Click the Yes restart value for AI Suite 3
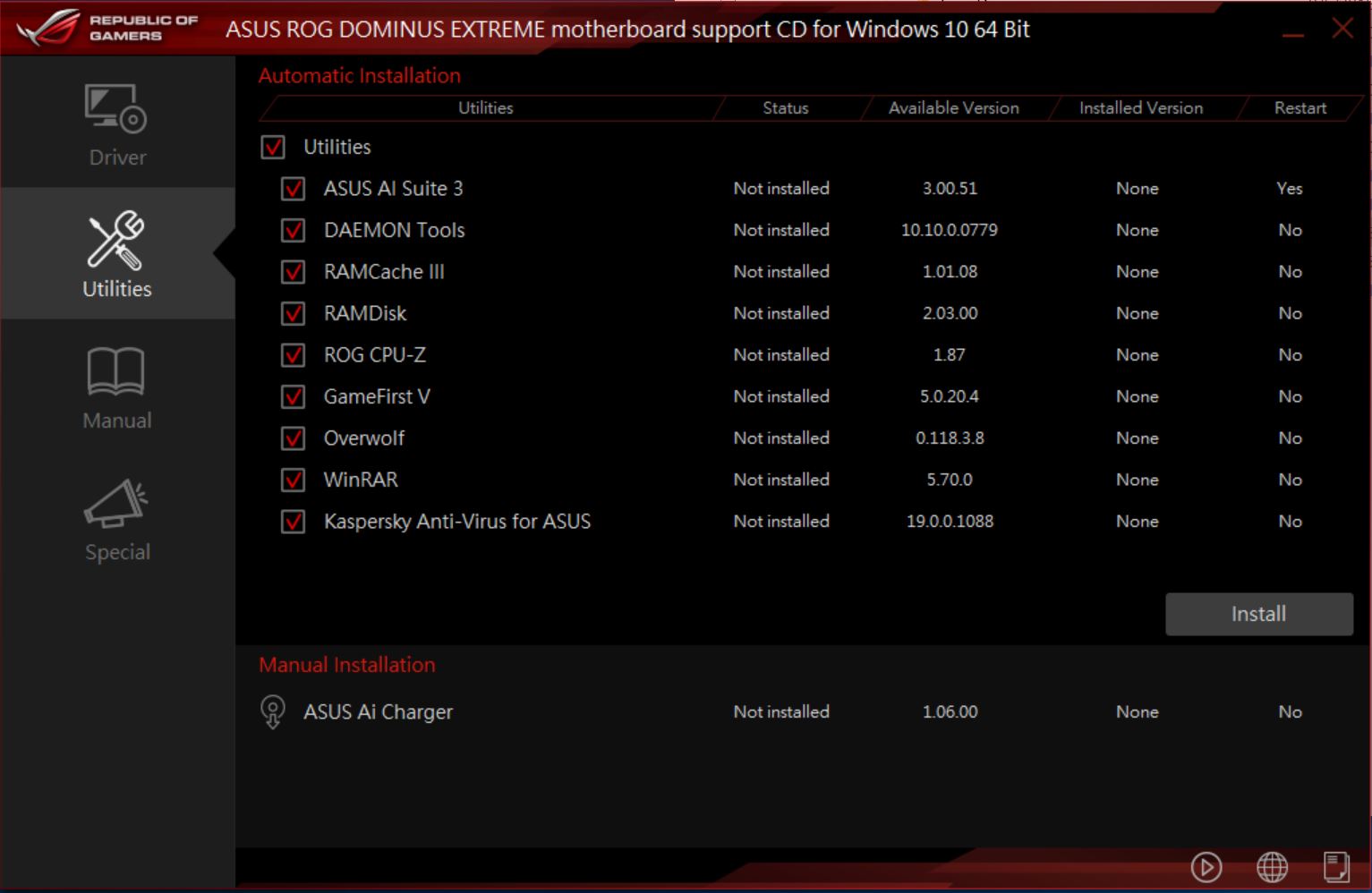Screen dimensions: 1372x893 pos(1290,189)
